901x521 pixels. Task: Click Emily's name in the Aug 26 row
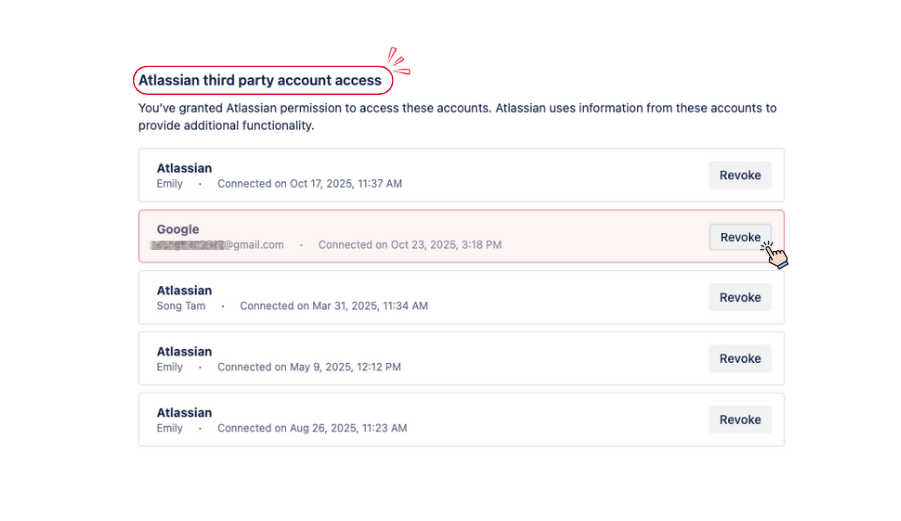[170, 428]
